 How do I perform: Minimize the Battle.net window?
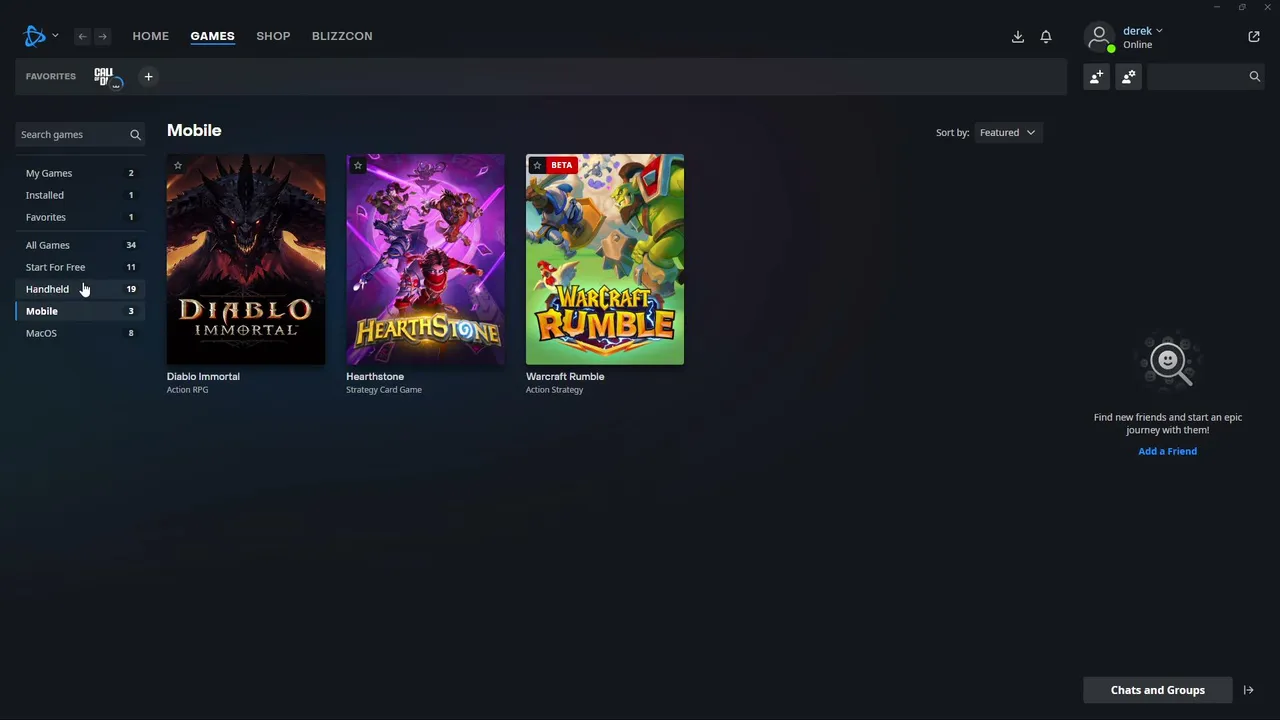[x=1217, y=7]
